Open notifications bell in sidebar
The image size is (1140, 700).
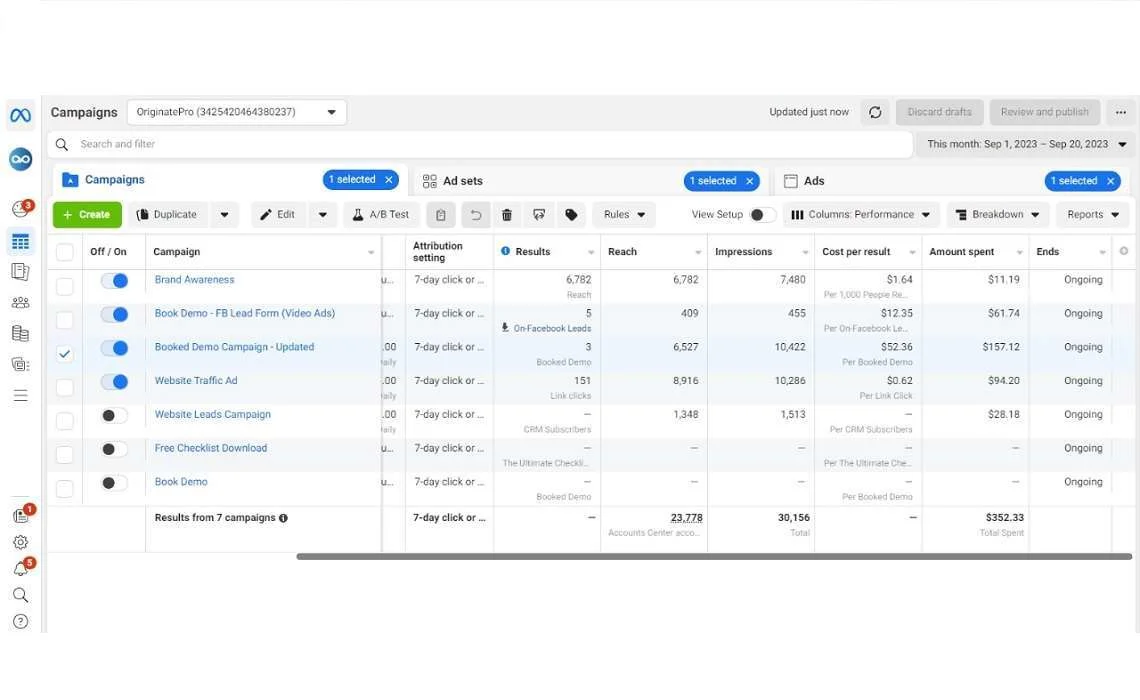[20, 568]
